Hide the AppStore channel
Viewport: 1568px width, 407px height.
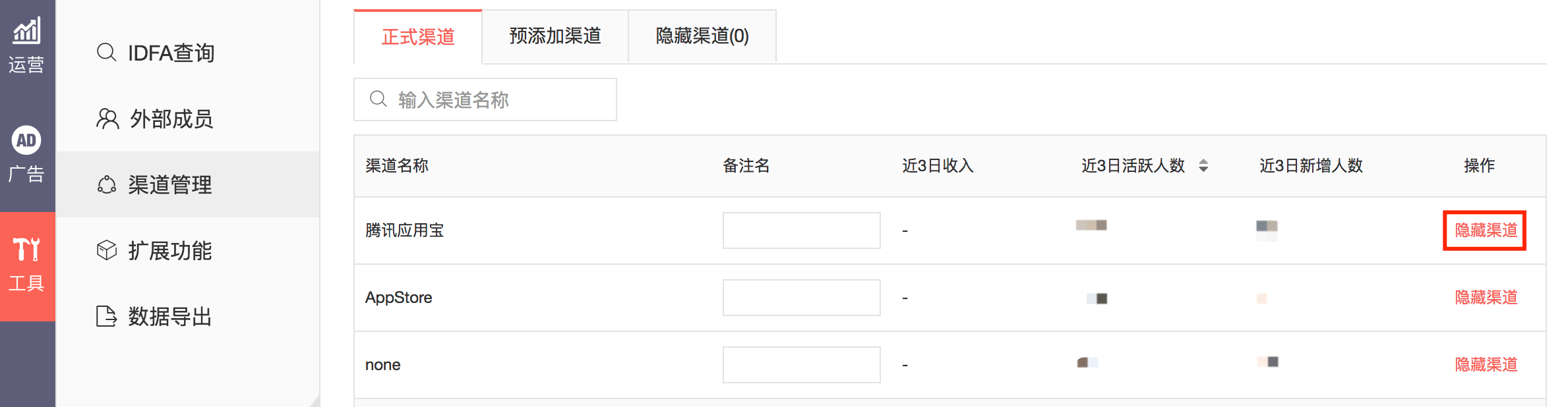(1484, 298)
